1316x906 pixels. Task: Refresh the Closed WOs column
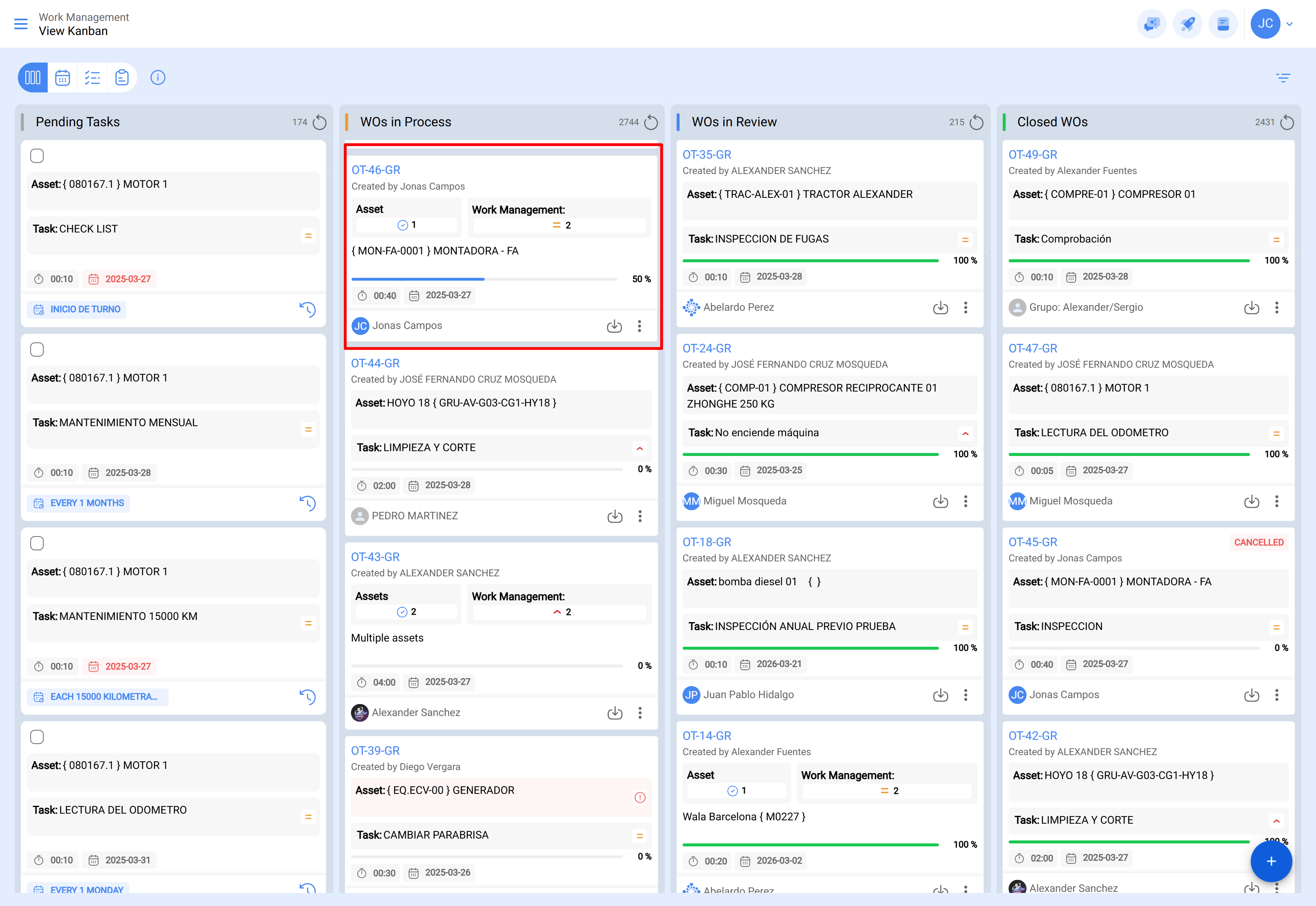pos(1287,122)
